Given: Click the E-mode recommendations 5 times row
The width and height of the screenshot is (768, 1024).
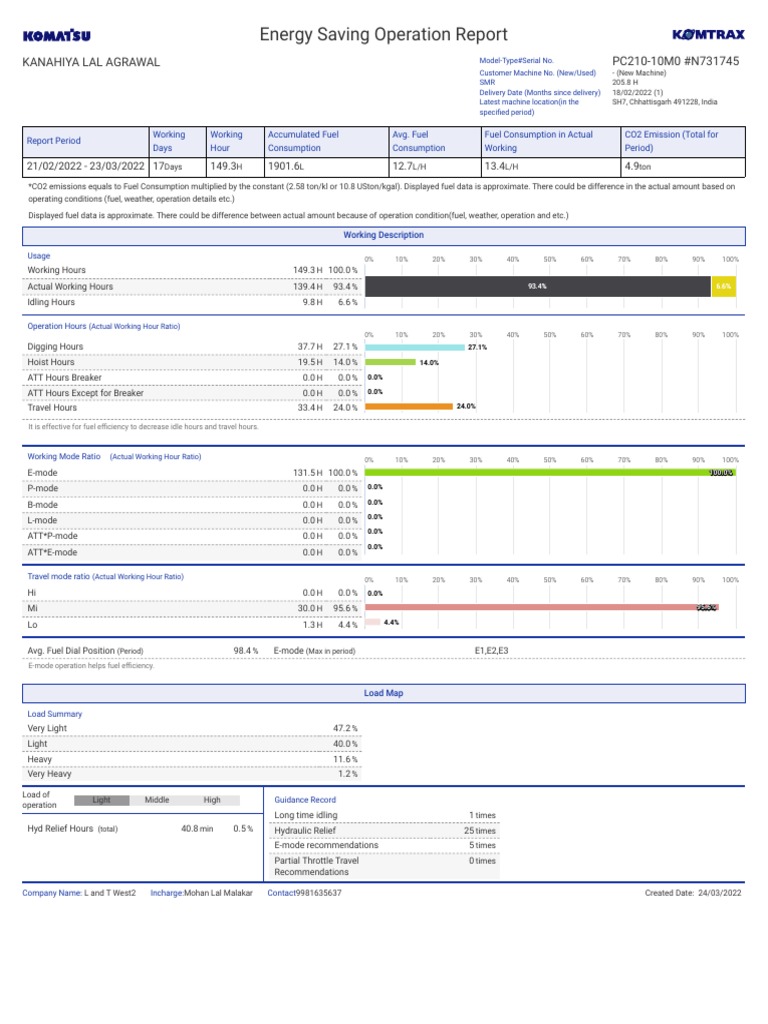Looking at the screenshot, I should 385,846.
